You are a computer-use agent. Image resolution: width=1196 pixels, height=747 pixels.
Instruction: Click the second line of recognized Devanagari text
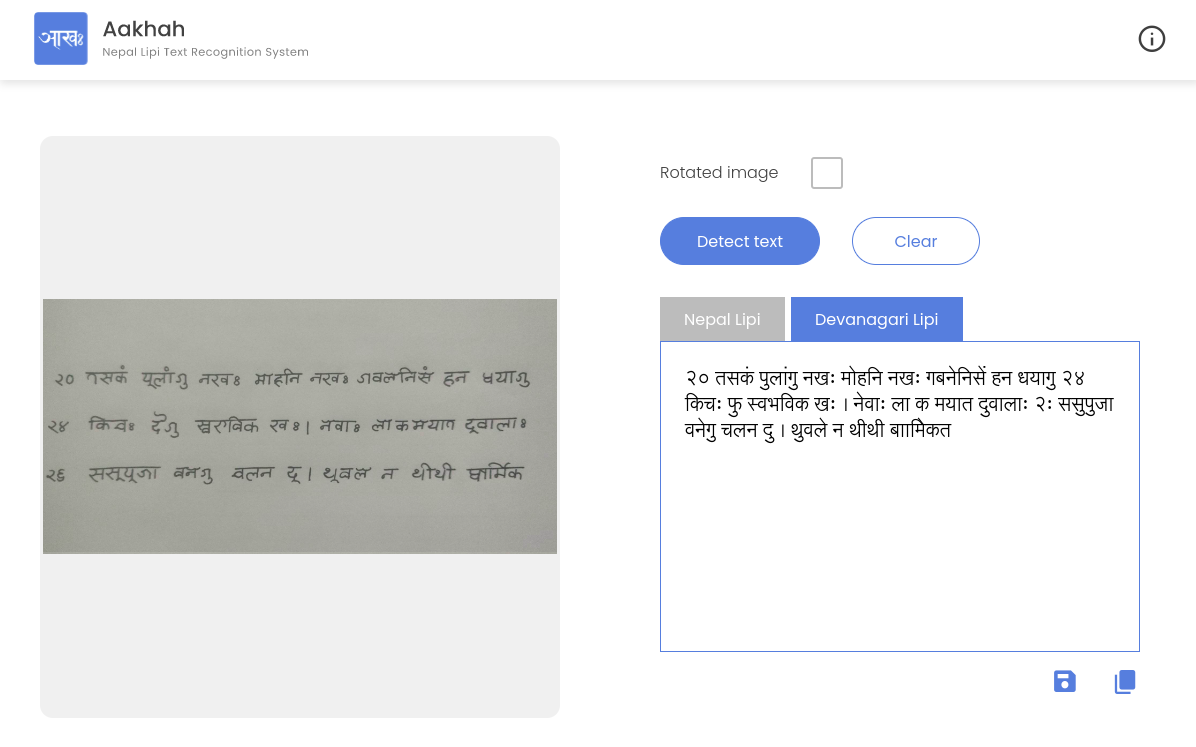(898, 404)
